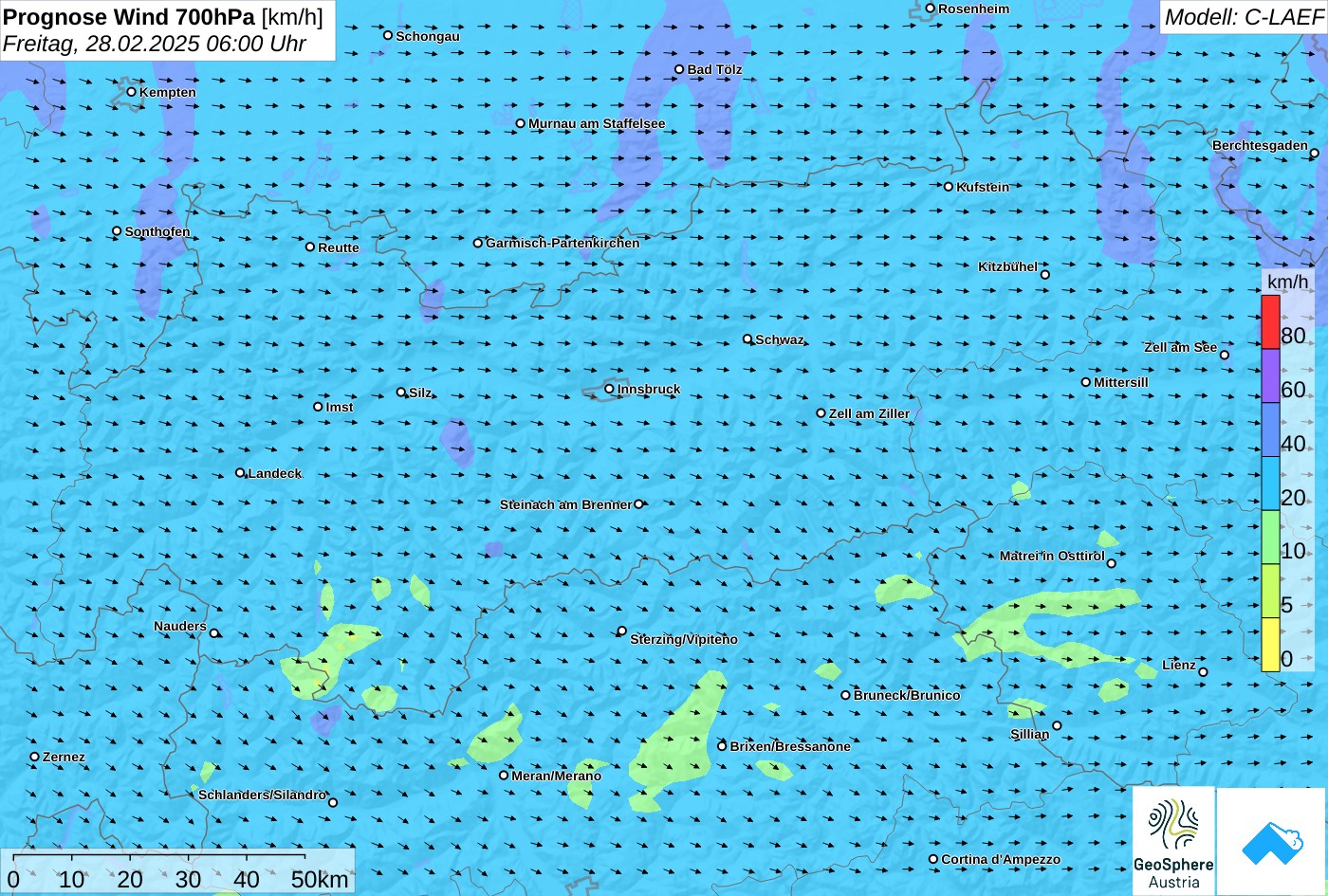Click the 'km/h' legend heading
Screen dimensions: 1328x896
(1287, 282)
